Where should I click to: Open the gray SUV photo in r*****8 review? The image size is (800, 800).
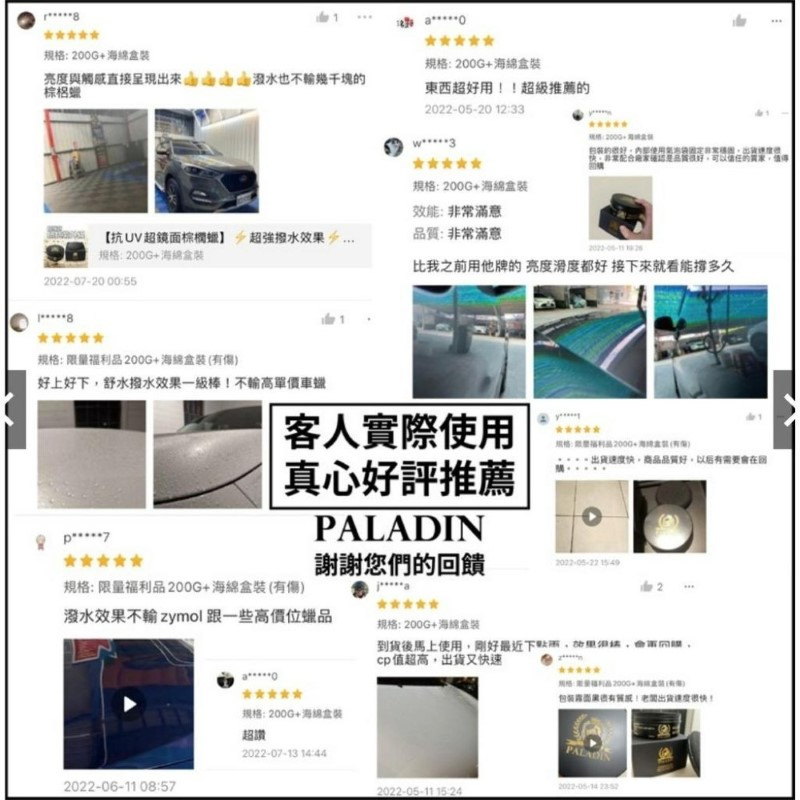tap(207, 161)
